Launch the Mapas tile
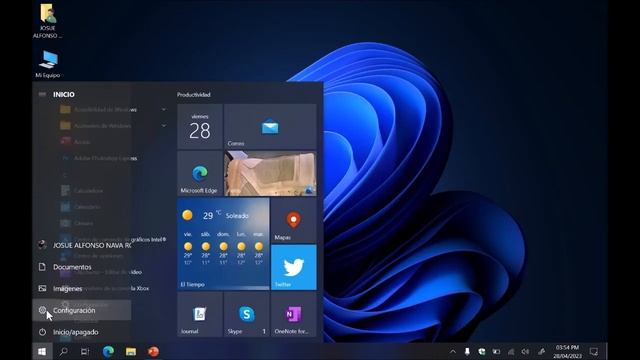 point(293,220)
